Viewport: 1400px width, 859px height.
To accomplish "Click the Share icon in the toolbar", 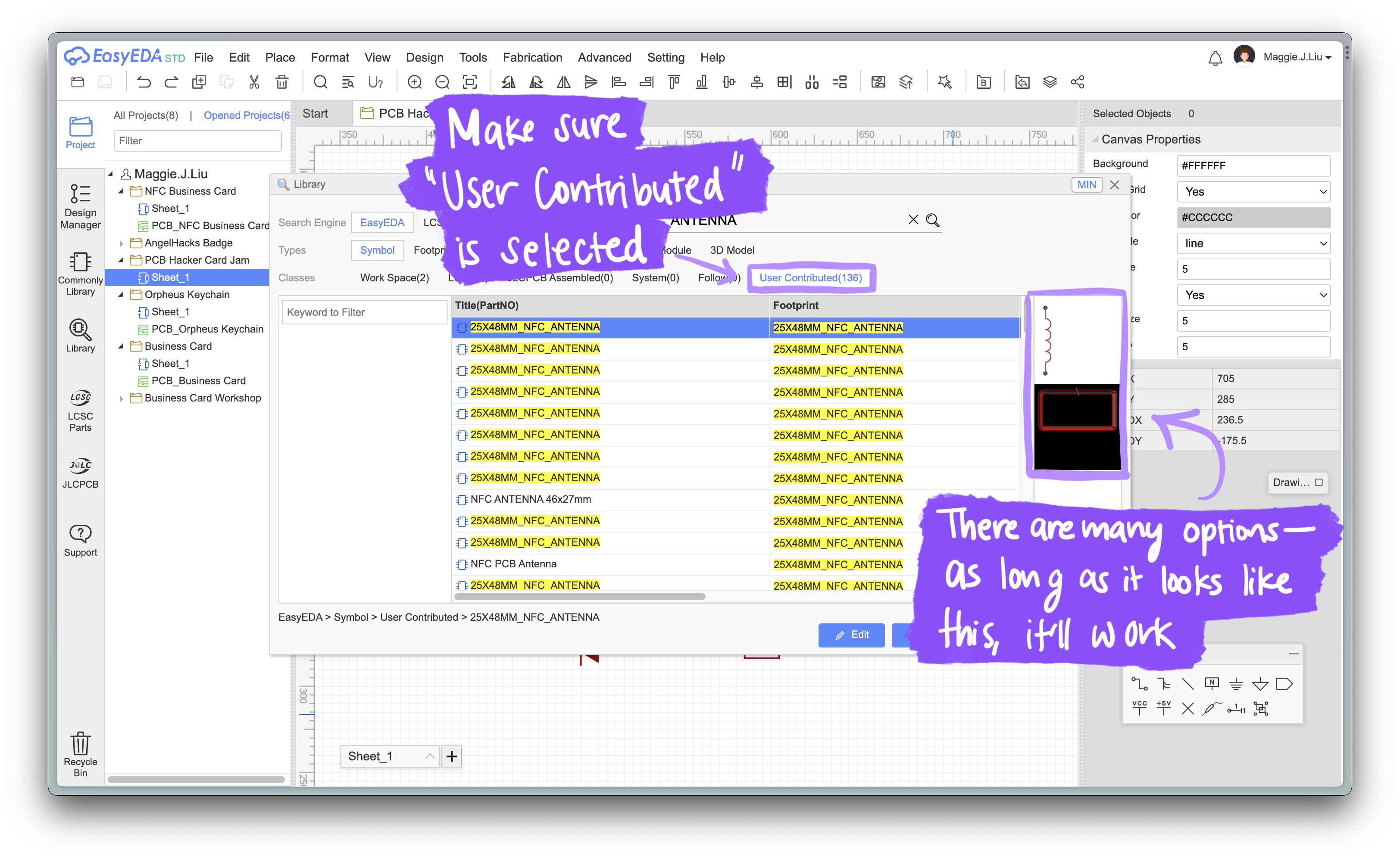I will 1078,82.
